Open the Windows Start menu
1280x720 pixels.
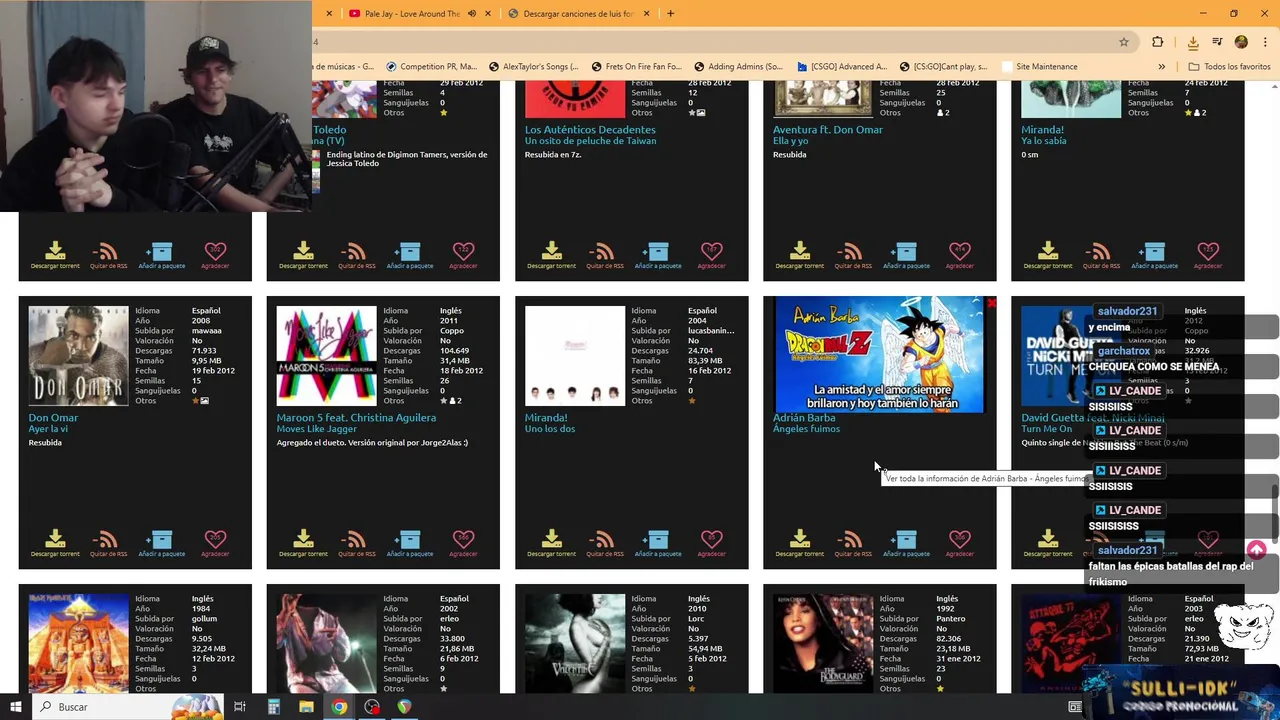15,706
